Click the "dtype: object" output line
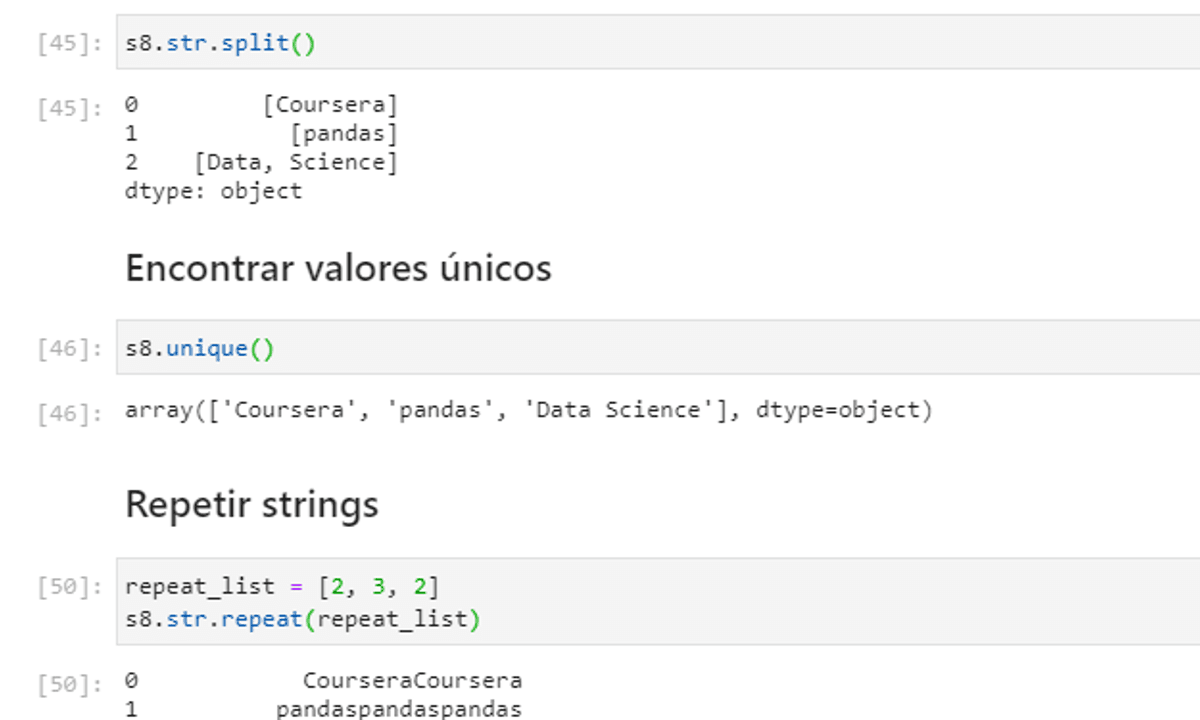Viewport: 1200px width, 720px height. [x=213, y=191]
